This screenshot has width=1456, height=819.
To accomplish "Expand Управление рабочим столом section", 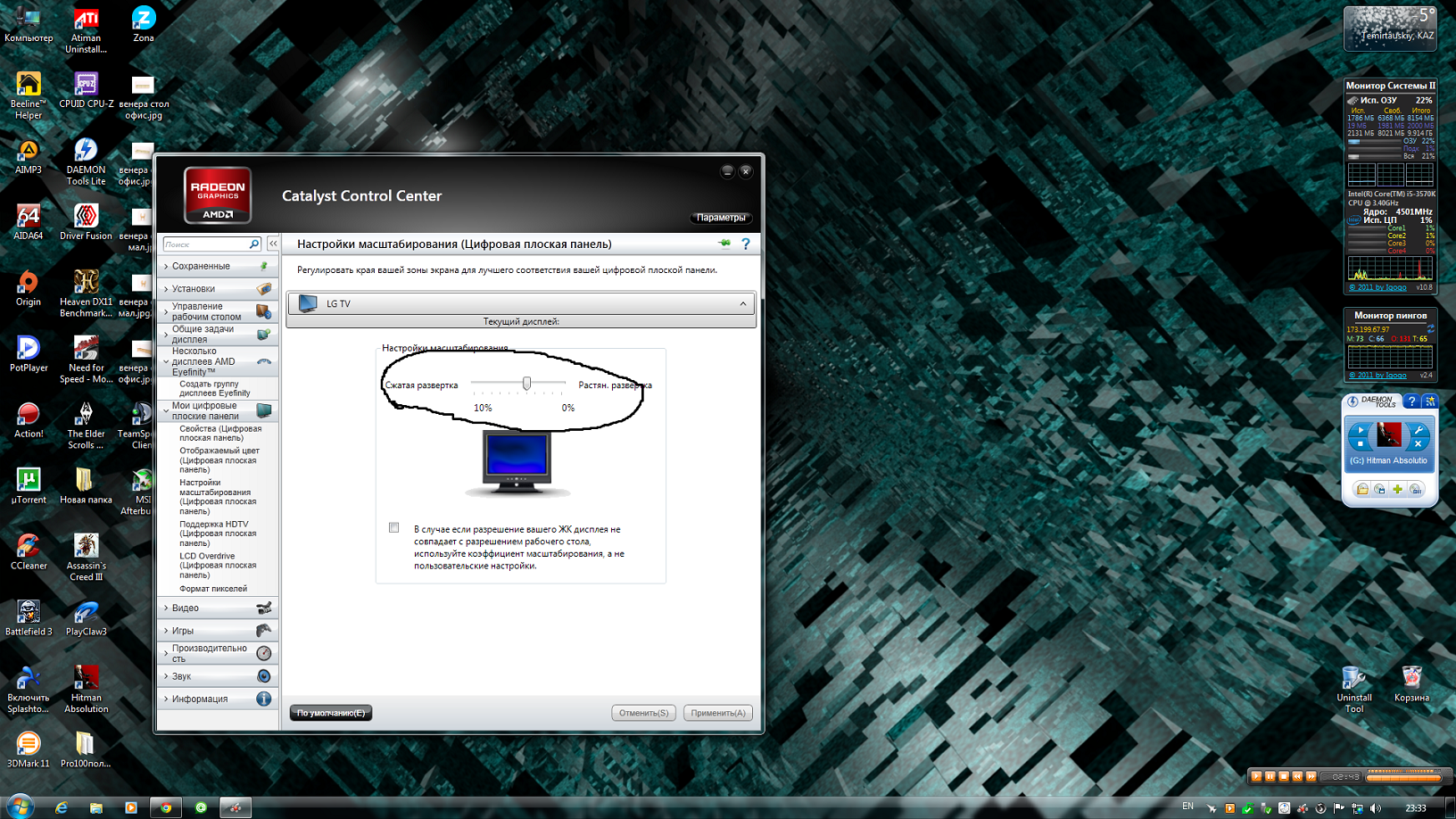I will coord(218,311).
